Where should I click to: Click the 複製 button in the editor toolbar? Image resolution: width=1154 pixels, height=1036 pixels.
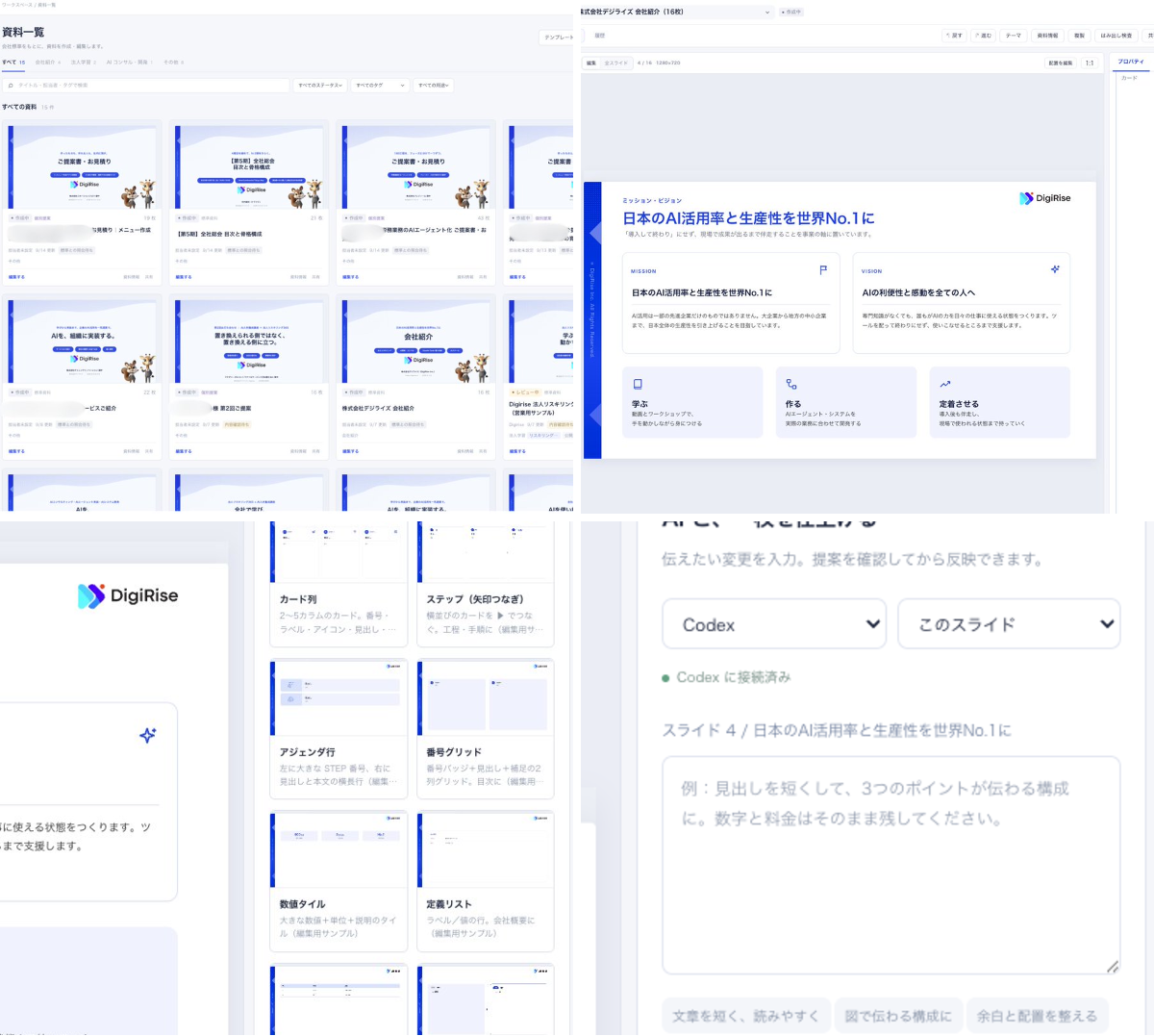(1079, 36)
